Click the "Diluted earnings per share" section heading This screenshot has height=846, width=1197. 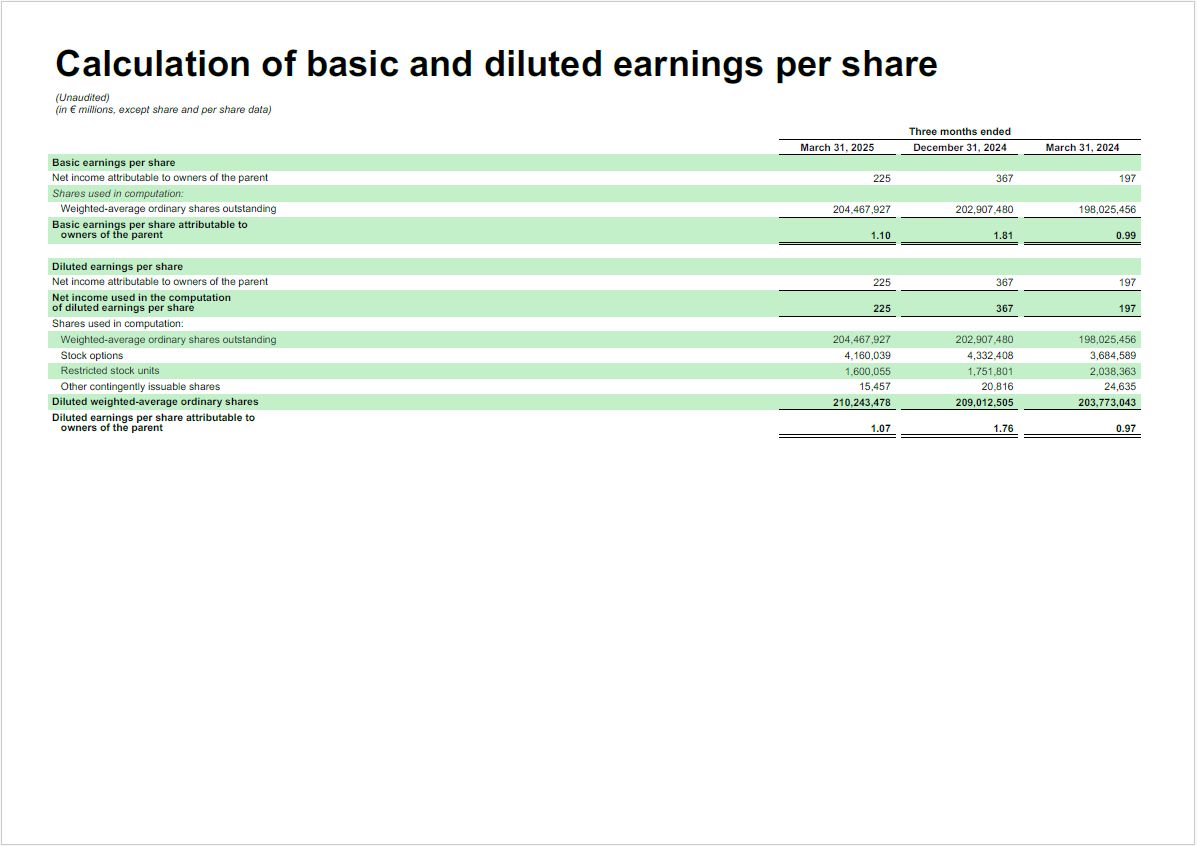117,267
